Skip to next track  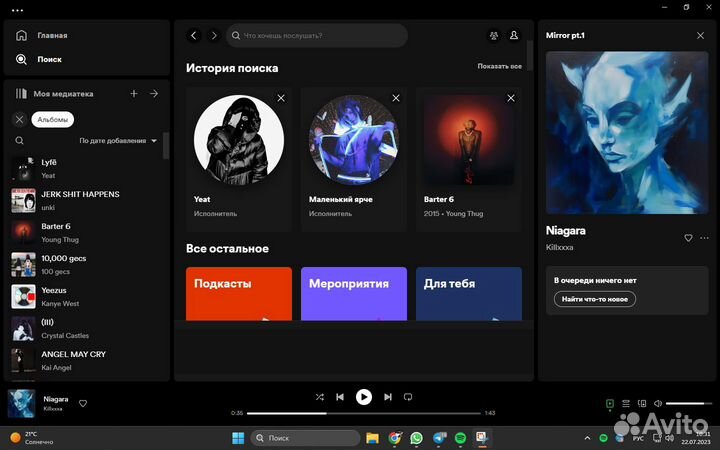tap(388, 397)
